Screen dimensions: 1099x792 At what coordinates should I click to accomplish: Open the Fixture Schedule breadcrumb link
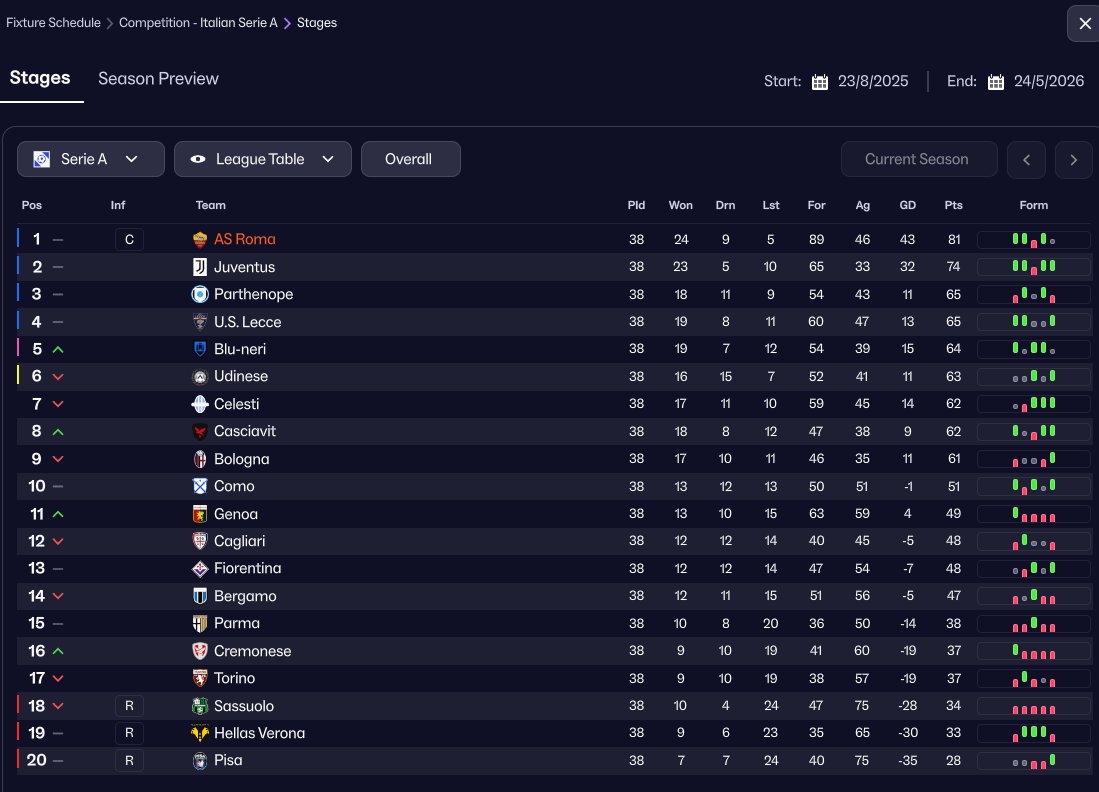click(x=53, y=23)
